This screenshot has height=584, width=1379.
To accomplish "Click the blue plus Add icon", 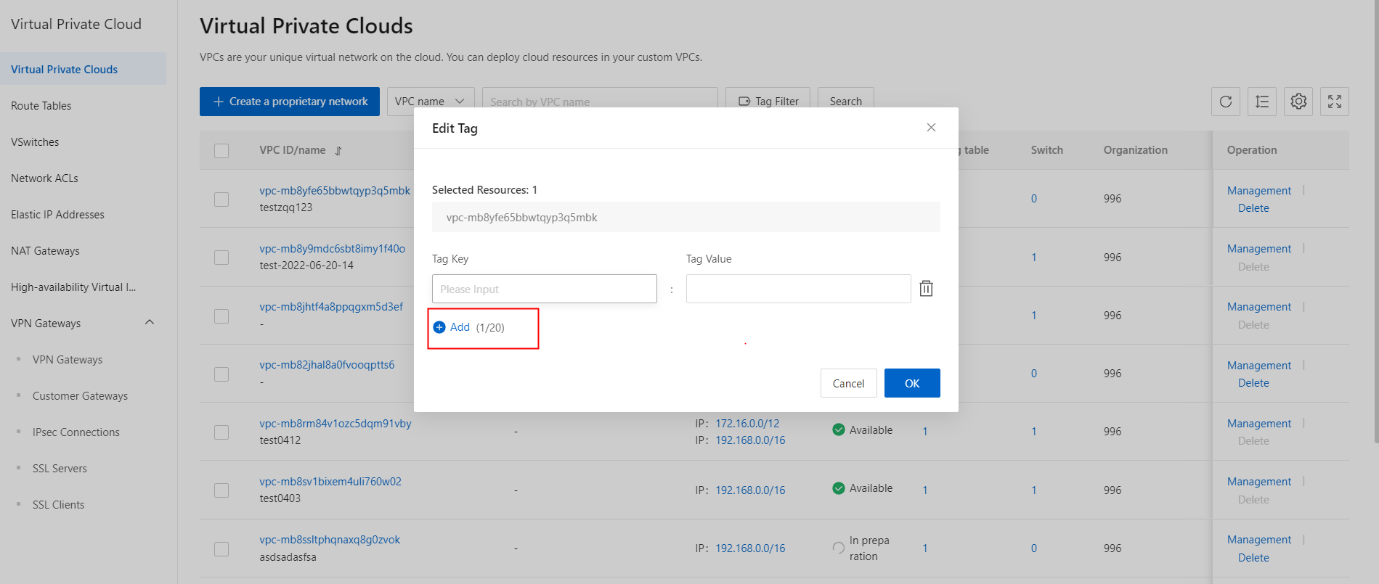I will (x=439, y=327).
